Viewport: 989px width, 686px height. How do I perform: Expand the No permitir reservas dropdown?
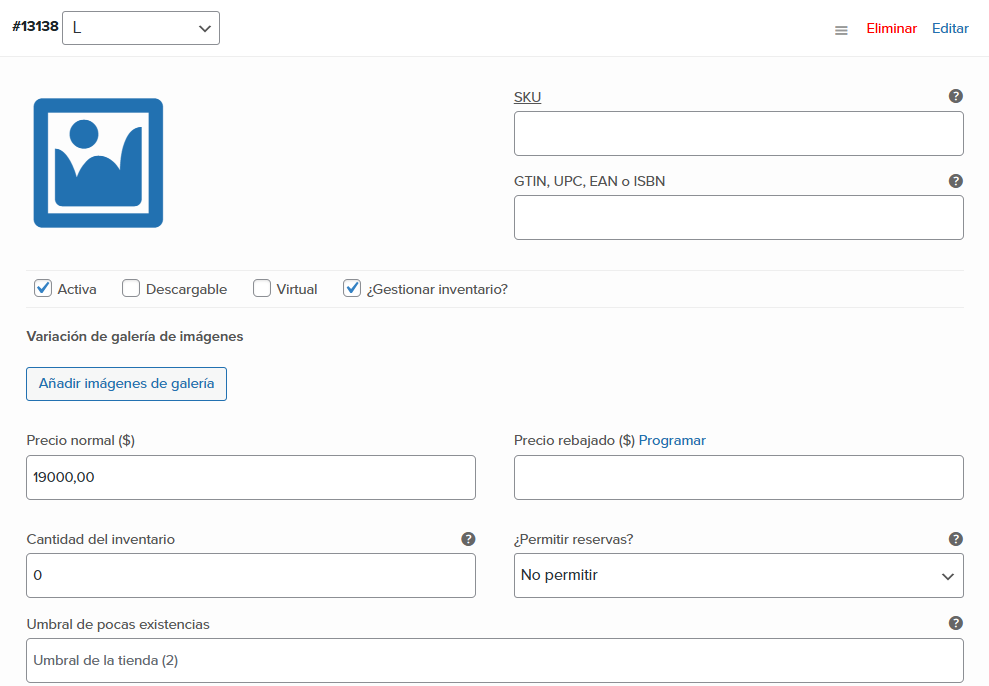(x=739, y=576)
